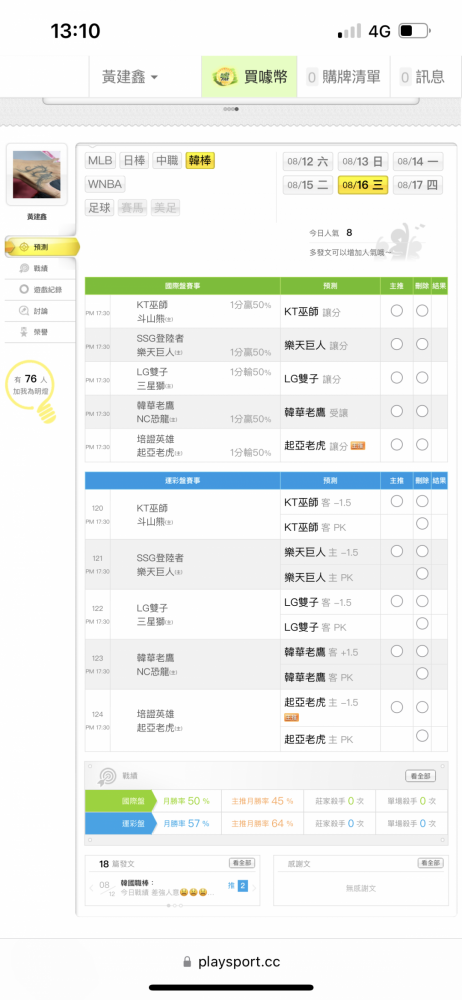Select 刪除 radio for 樂天巨人 讓分

click(x=422, y=344)
